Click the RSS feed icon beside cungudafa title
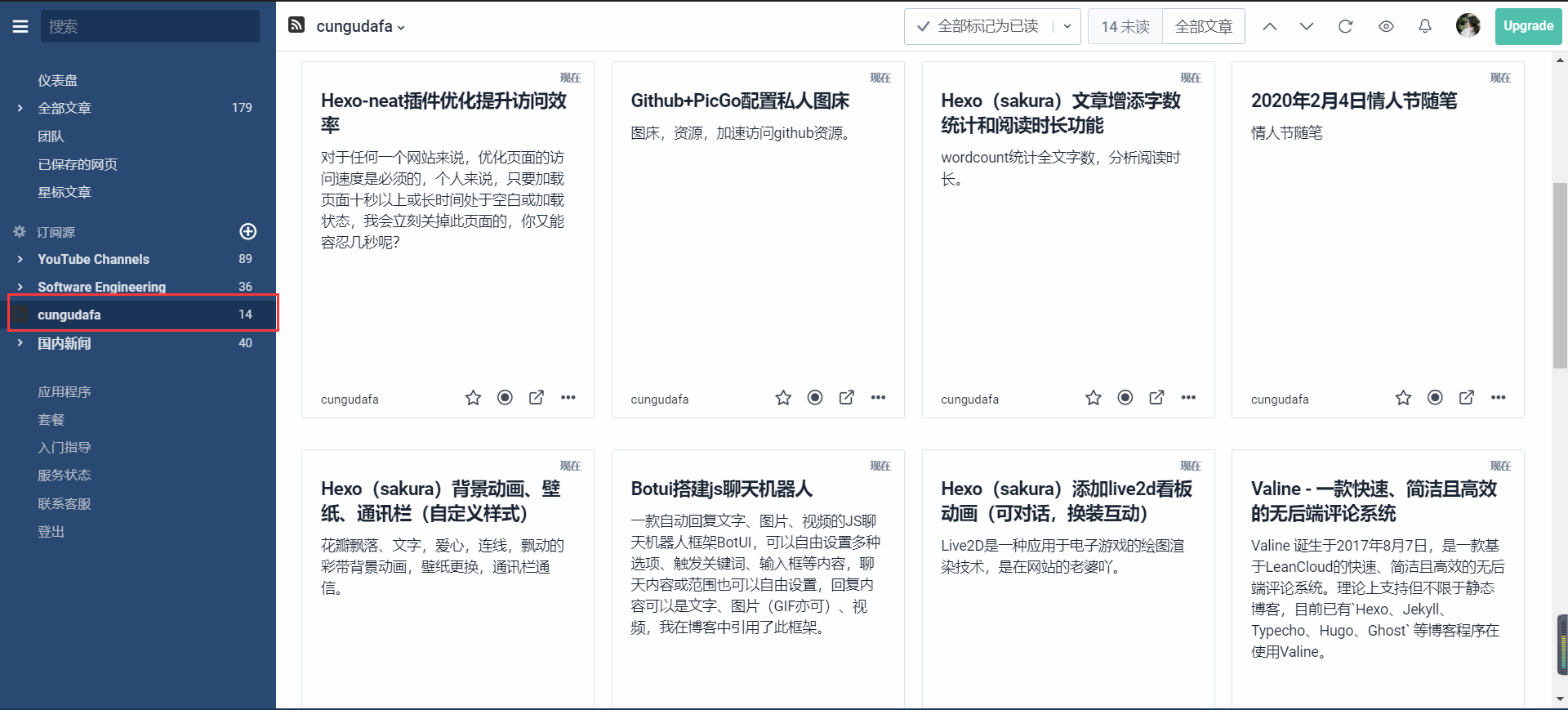Viewport: 1568px width, 710px height. tap(296, 25)
